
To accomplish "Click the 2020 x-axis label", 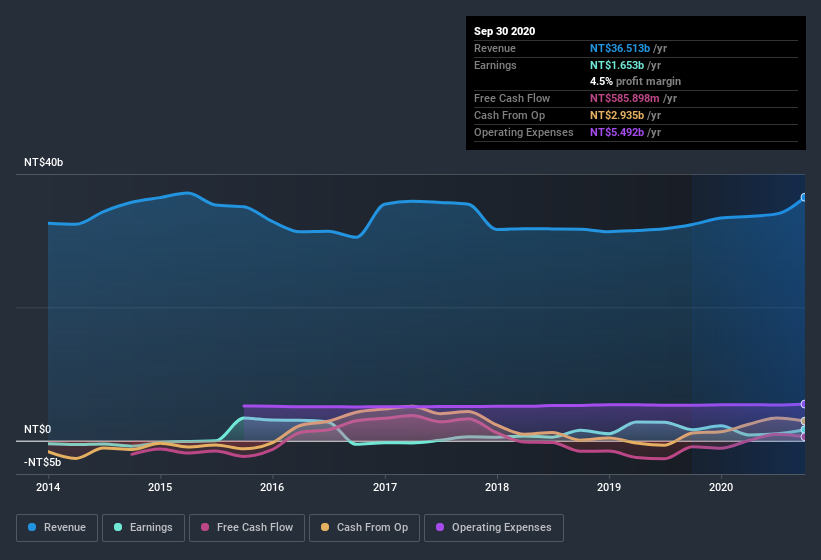I will [x=720, y=487].
